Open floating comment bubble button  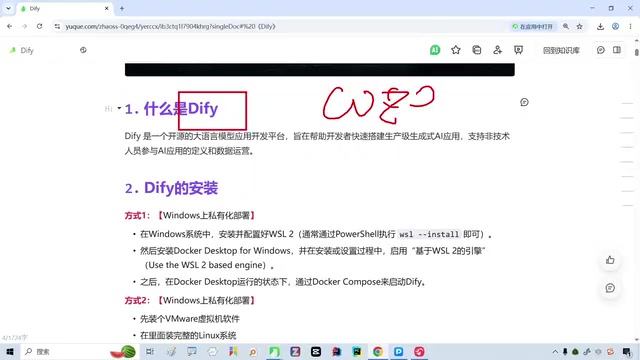point(610,288)
